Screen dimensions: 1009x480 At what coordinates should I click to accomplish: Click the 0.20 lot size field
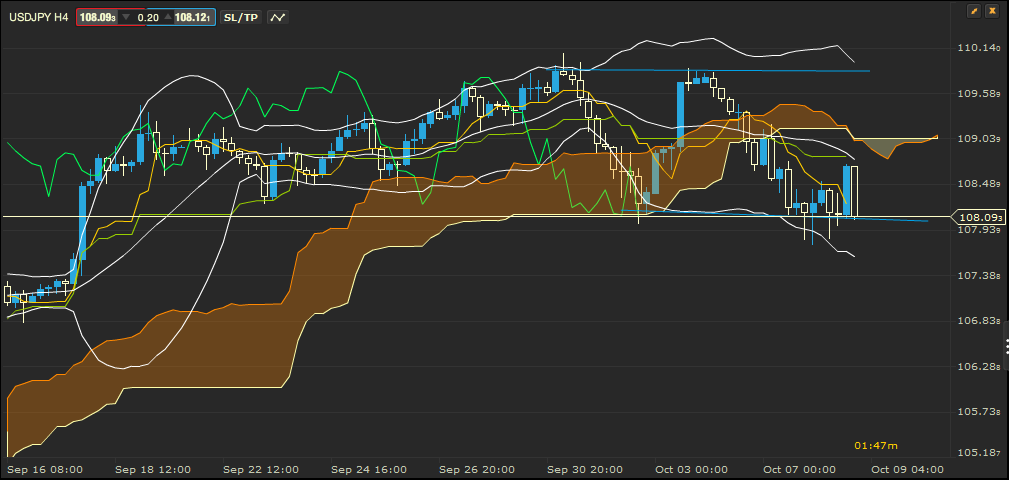click(148, 17)
